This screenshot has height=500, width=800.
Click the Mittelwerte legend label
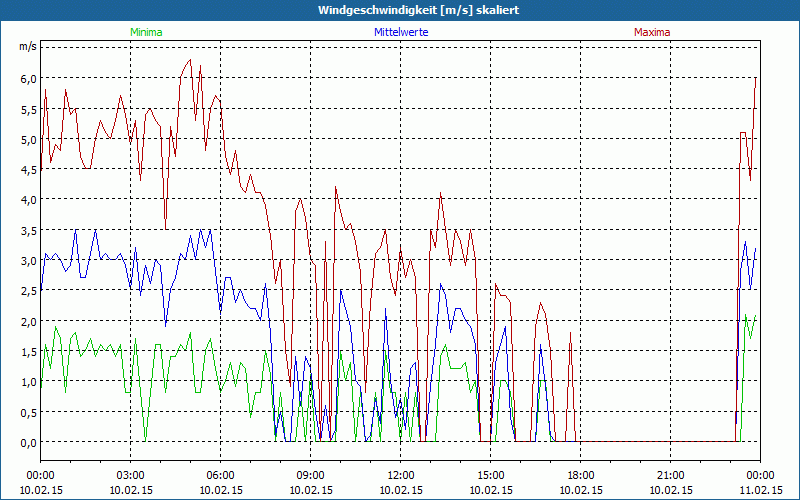point(401,32)
